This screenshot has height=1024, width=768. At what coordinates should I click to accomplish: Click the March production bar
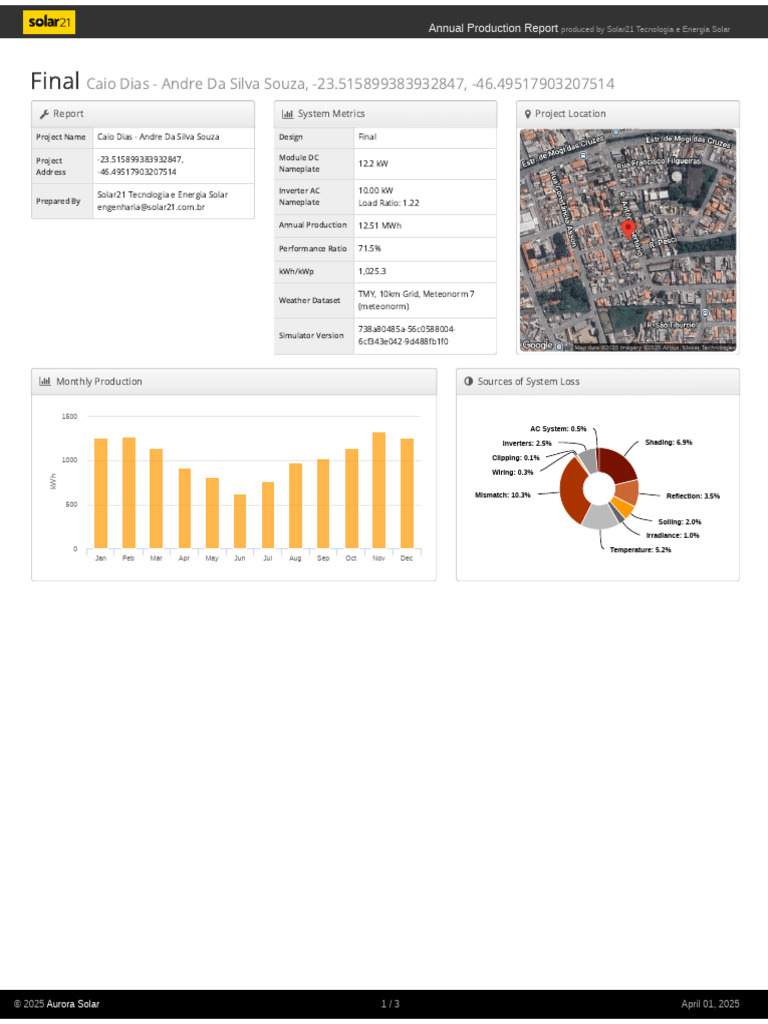[x=156, y=498]
